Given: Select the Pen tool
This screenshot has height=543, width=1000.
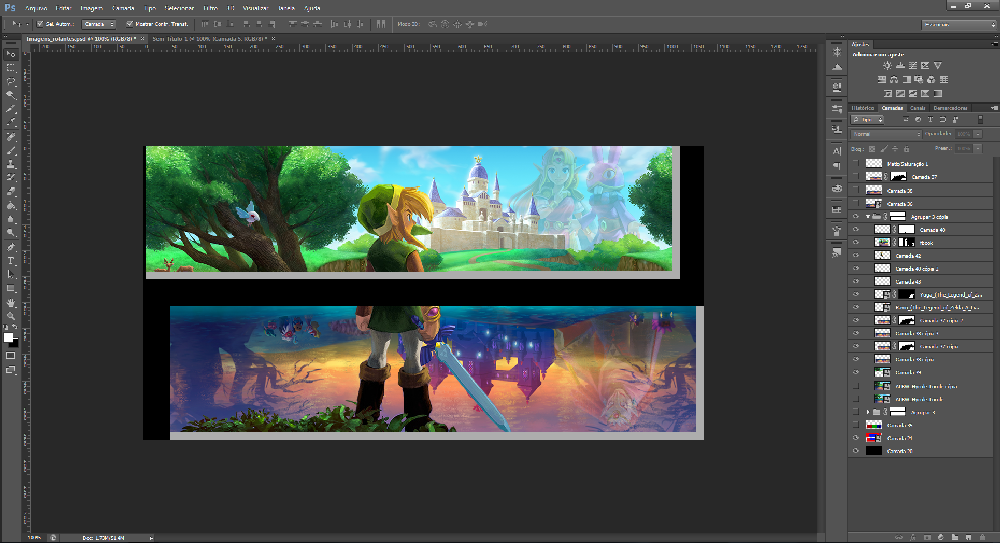Looking at the screenshot, I should (11, 247).
